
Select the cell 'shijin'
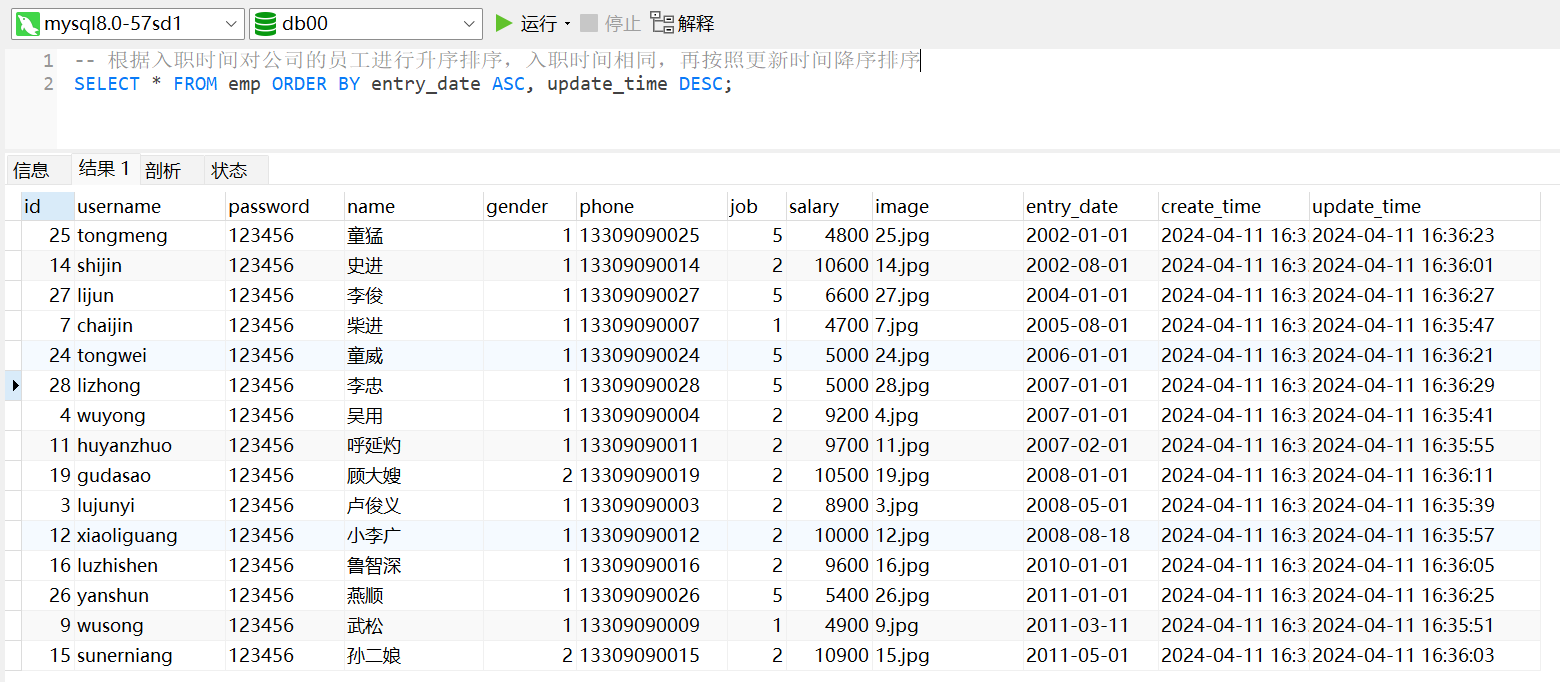(x=150, y=266)
